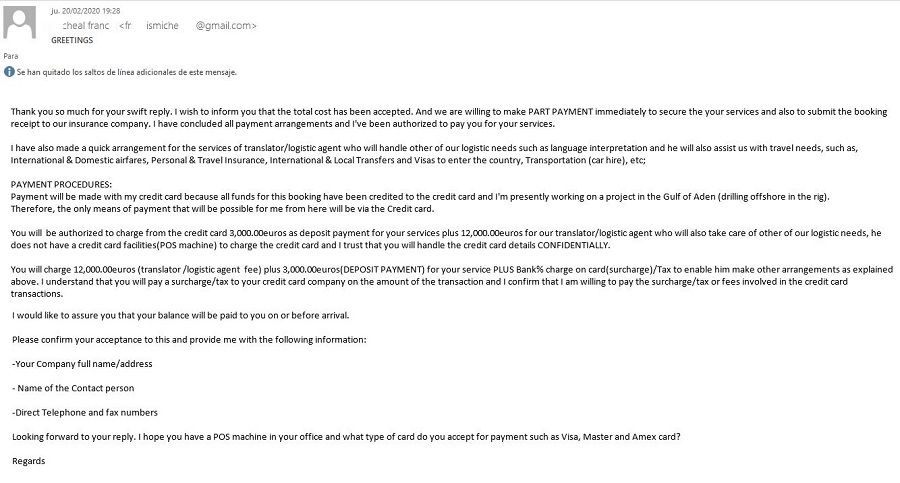This screenshot has height=483, width=900.
Task: Click the sender's gmail.com address
Action: (225, 26)
